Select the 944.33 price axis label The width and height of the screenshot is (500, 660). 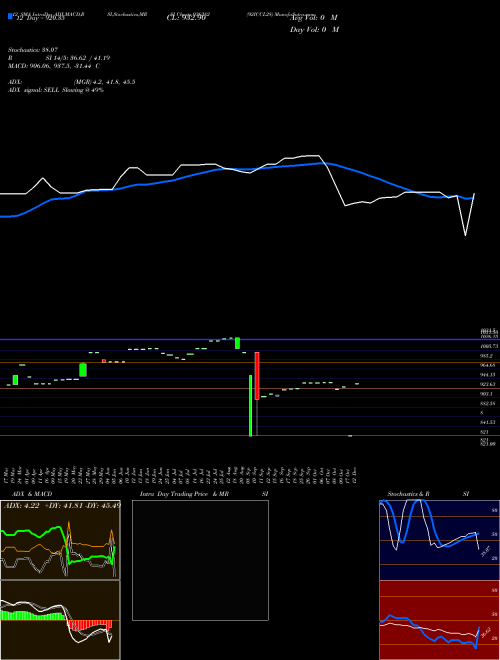coord(488,375)
